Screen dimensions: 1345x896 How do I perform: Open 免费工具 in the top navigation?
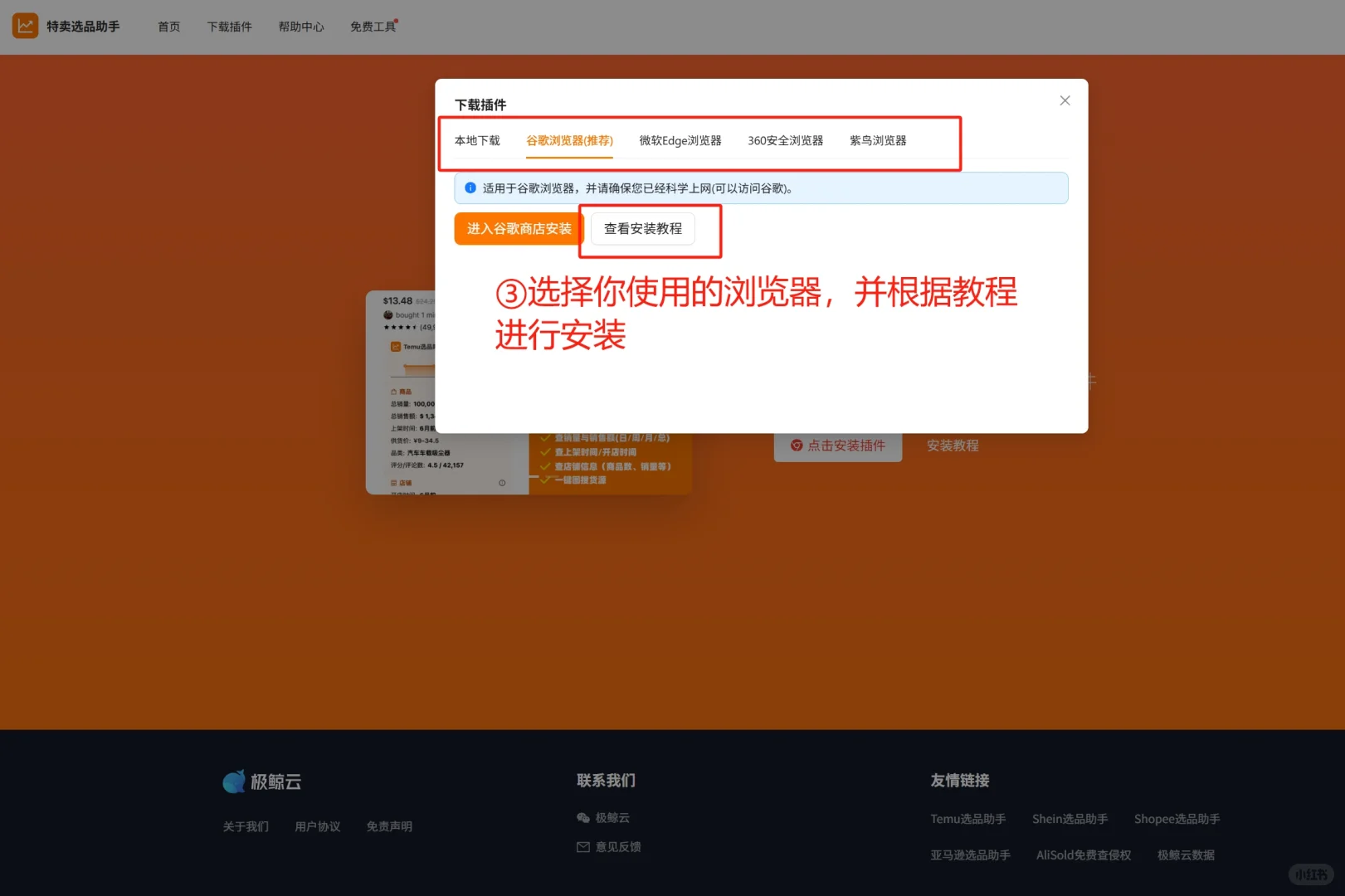point(373,26)
